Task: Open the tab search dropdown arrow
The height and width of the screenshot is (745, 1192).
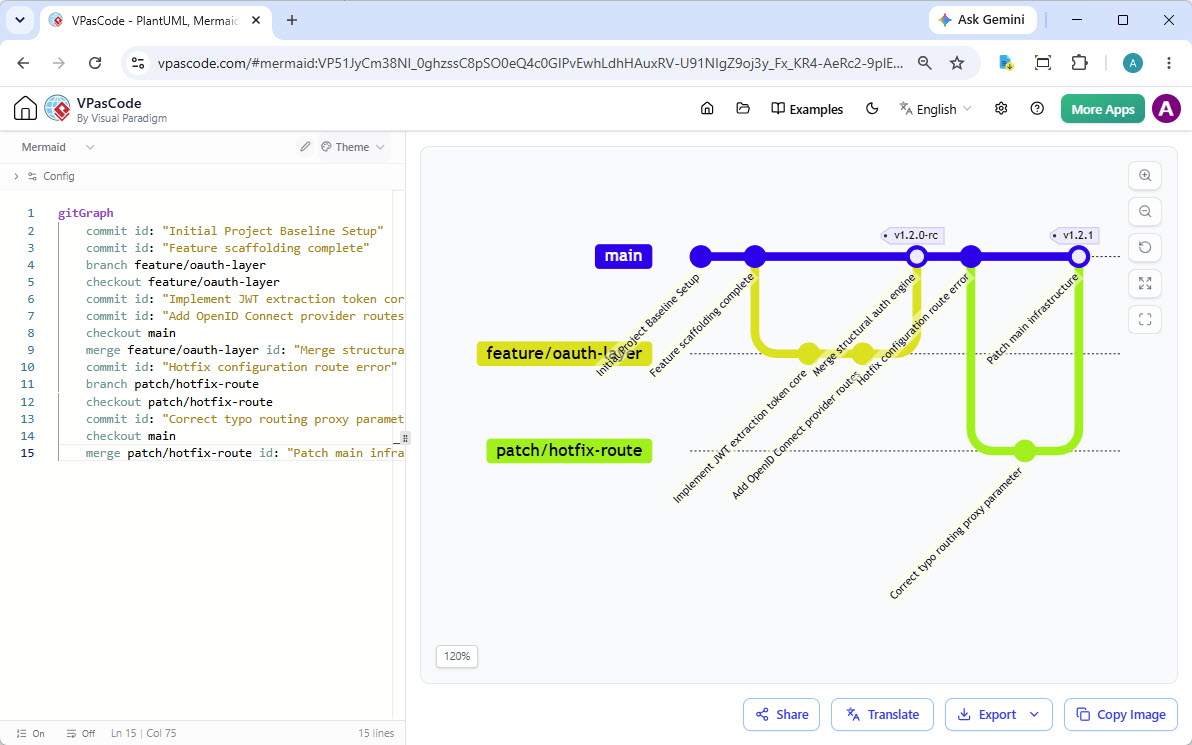Action: (x=20, y=21)
